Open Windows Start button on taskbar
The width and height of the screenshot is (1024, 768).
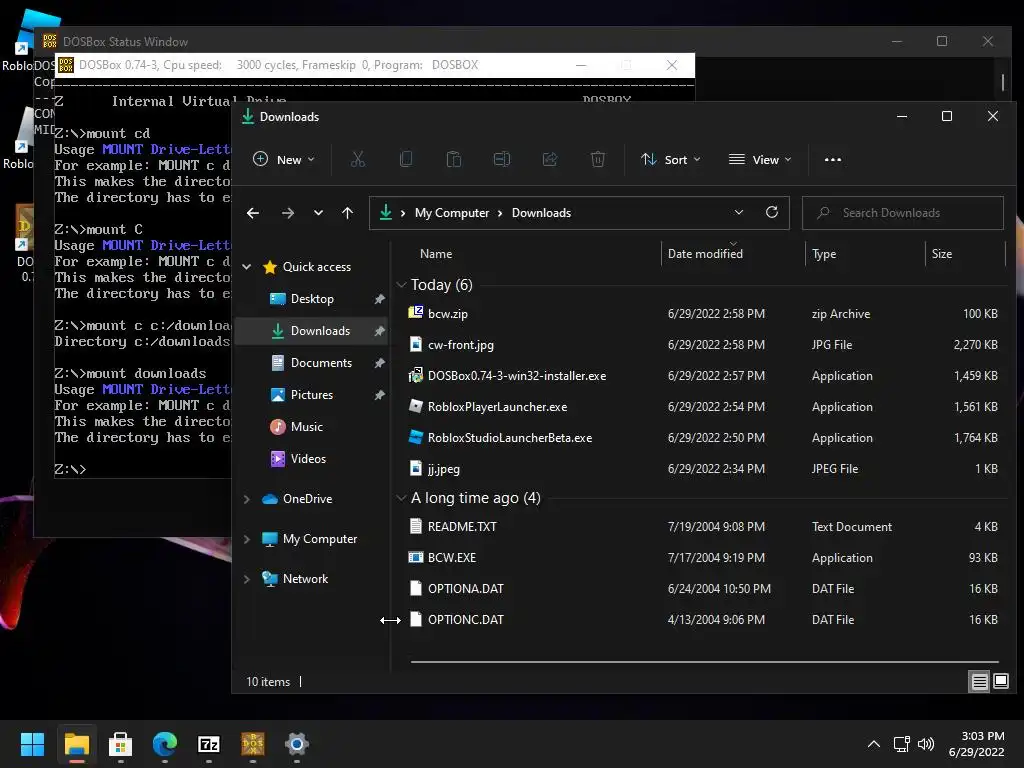tap(32, 744)
